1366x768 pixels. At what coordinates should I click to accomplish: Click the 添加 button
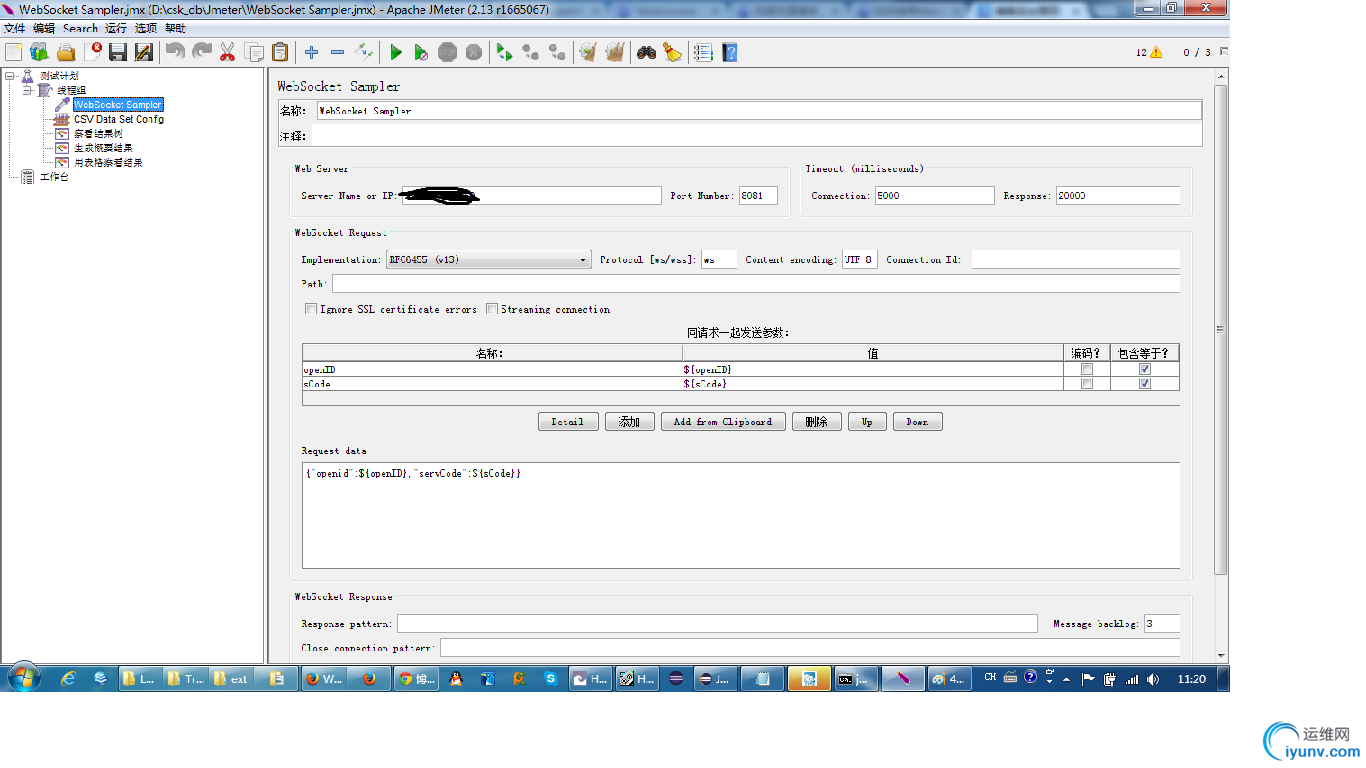coord(629,422)
